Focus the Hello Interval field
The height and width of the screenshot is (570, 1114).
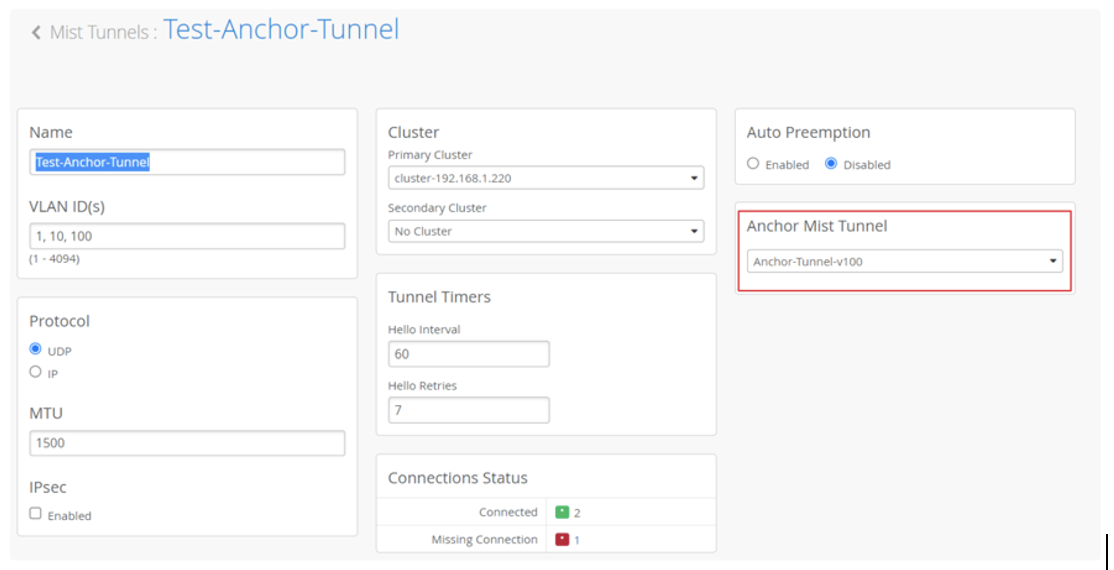[x=468, y=354]
